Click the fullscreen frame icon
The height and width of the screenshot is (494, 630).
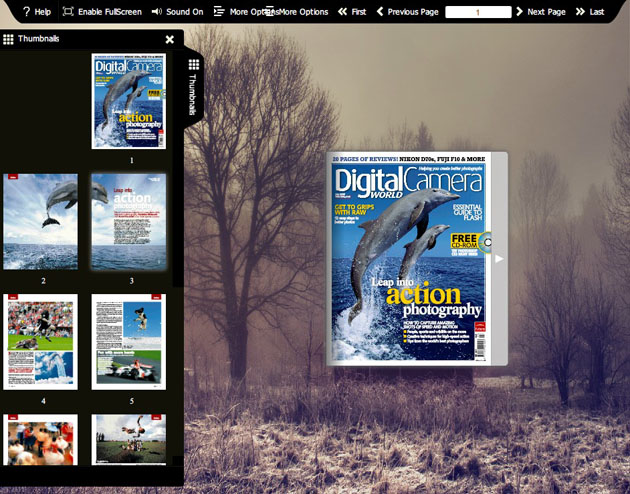(68, 12)
